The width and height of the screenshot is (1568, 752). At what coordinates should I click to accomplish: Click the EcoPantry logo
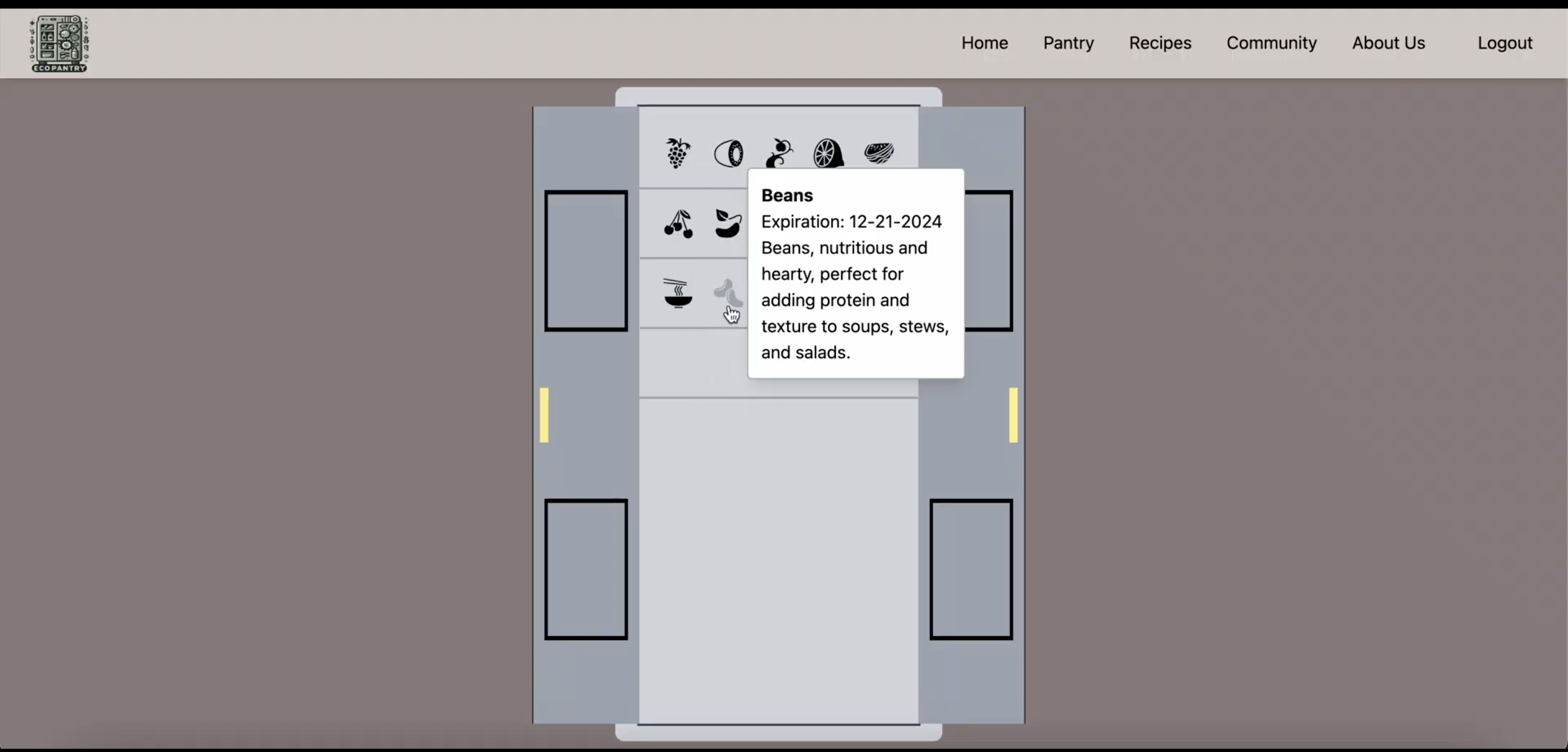pos(59,44)
